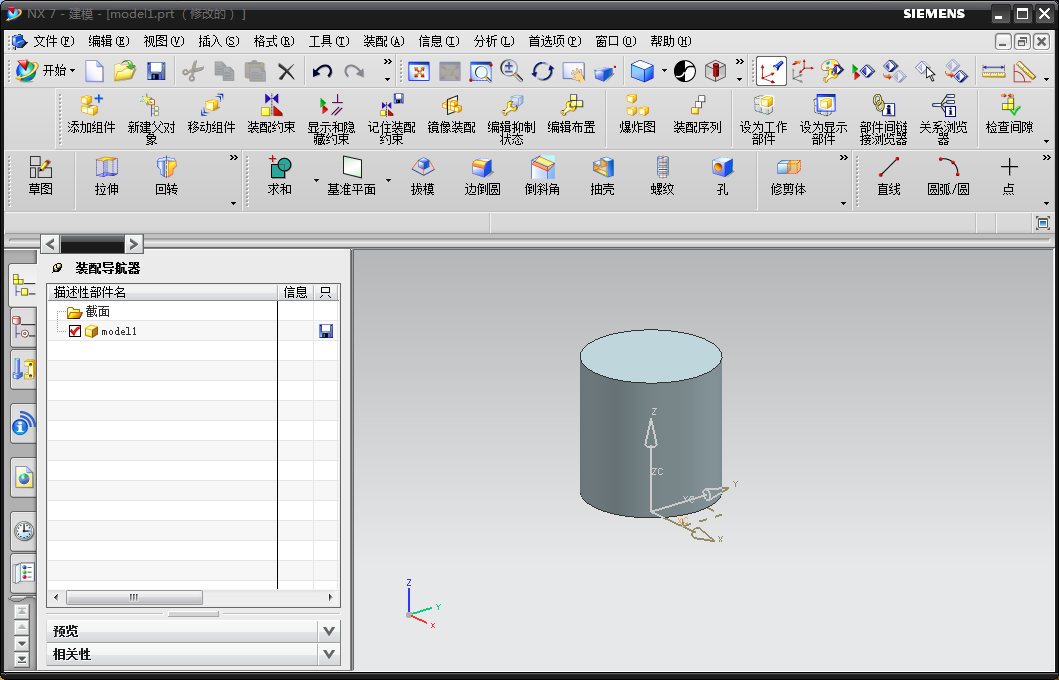Click the 基准平面 (Datum Plane) icon

[351, 173]
